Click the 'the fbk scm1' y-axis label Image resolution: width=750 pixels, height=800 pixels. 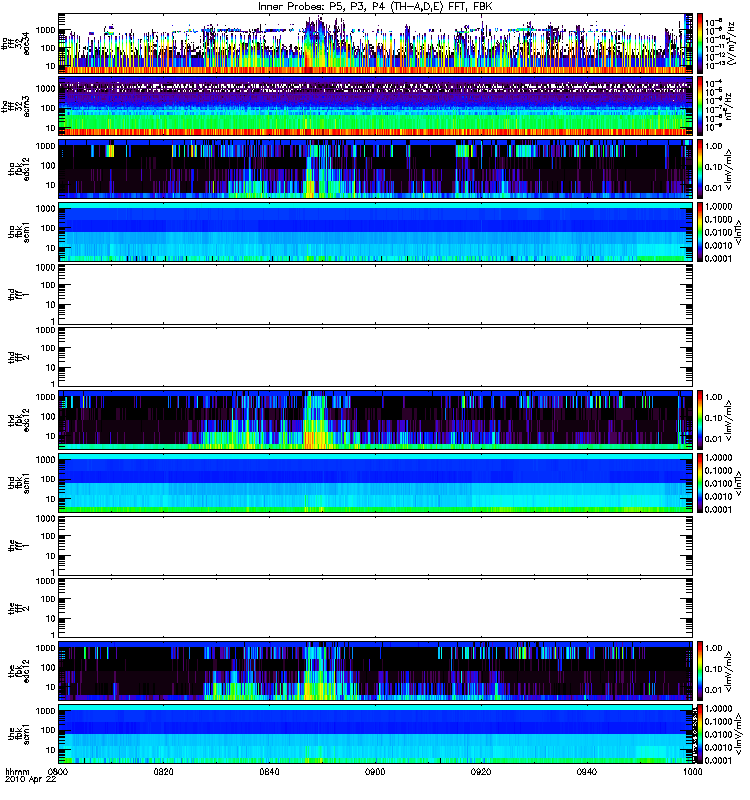19,734
